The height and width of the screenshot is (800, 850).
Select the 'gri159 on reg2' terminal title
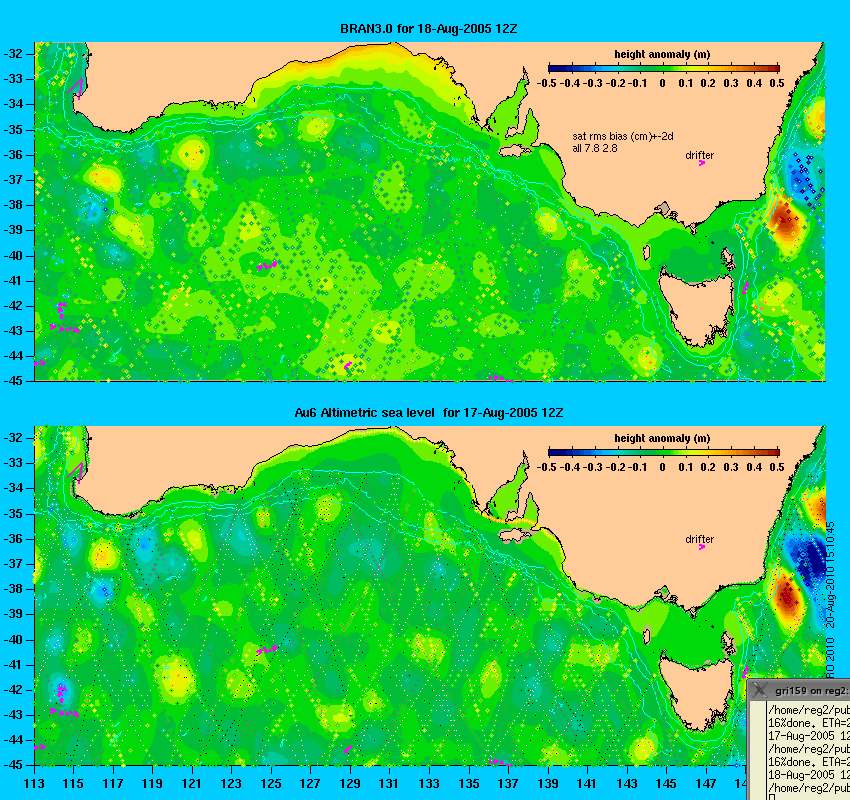tap(811, 691)
